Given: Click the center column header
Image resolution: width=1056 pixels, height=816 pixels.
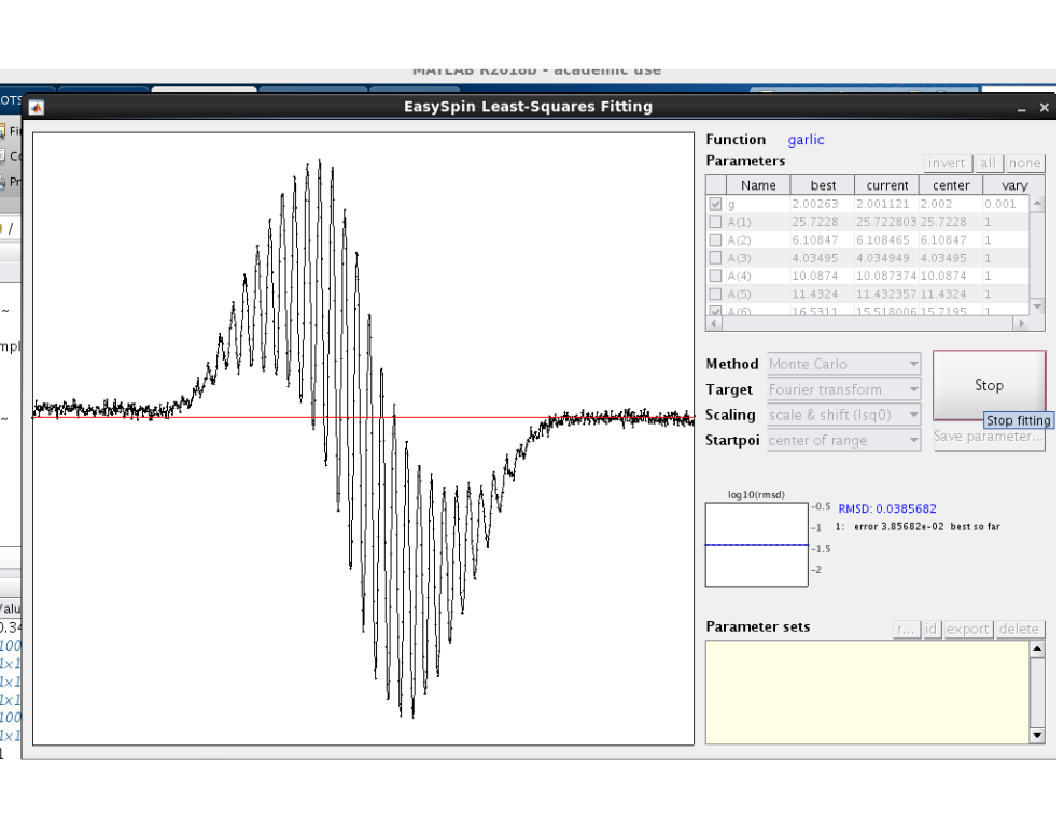Looking at the screenshot, I should (x=951, y=185).
